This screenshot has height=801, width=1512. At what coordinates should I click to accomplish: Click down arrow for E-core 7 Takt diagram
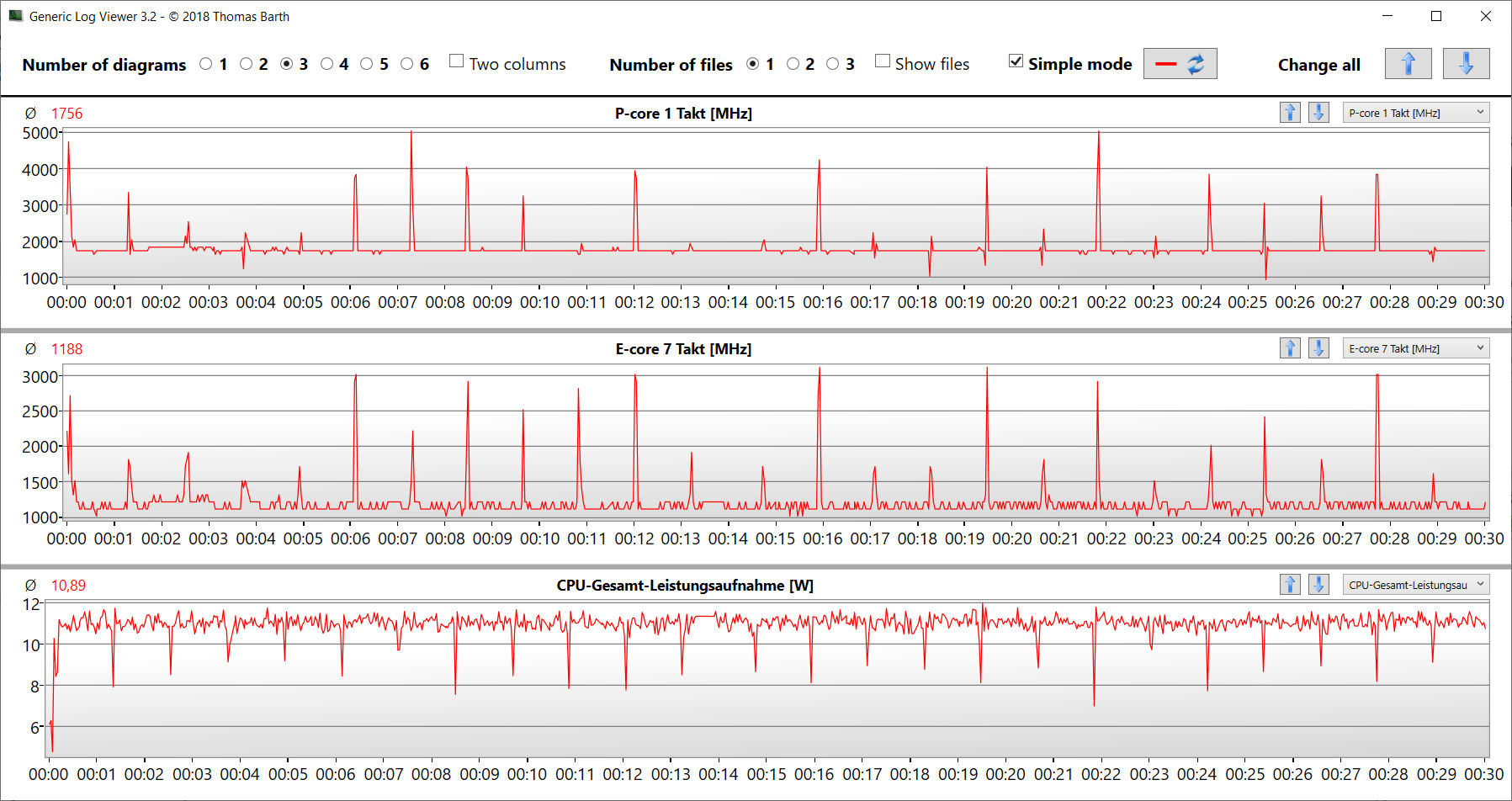1318,348
